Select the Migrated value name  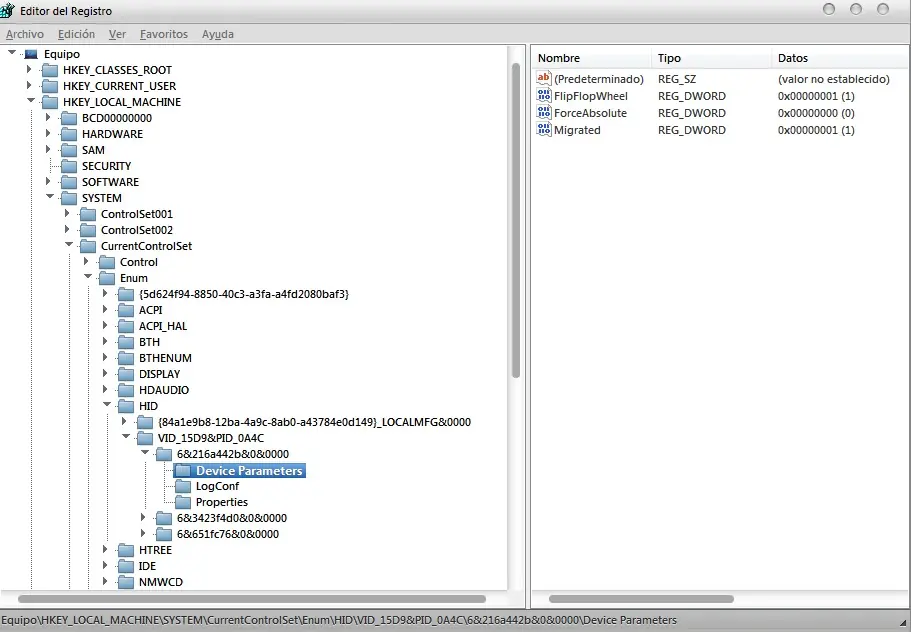click(577, 130)
